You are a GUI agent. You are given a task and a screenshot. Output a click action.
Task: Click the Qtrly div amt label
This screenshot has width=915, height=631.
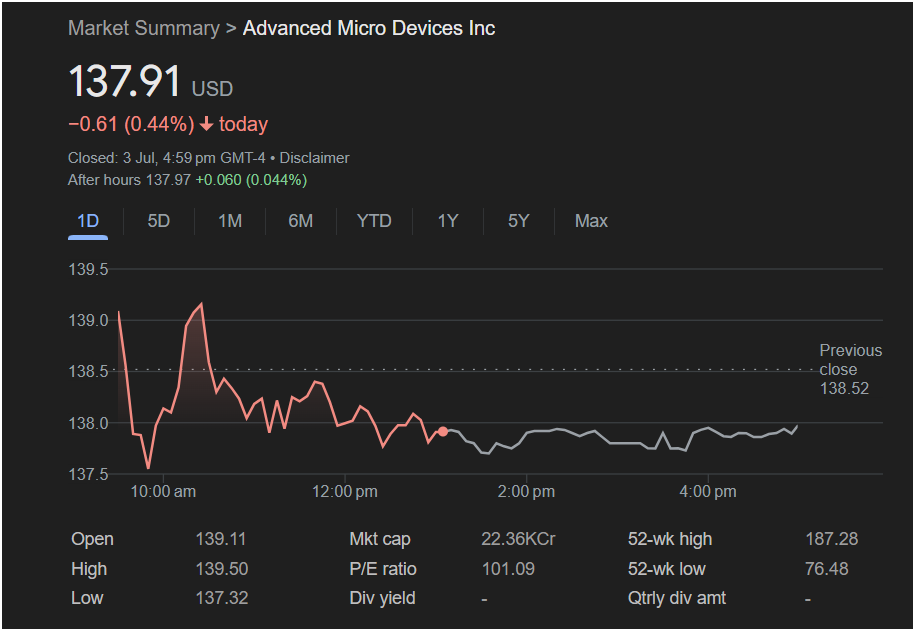[x=677, y=598]
